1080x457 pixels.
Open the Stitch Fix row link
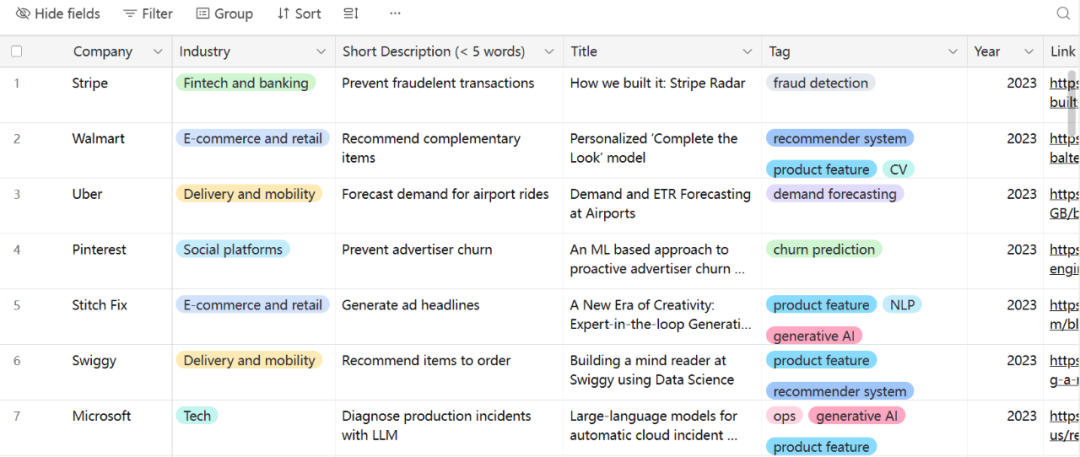[1063, 315]
